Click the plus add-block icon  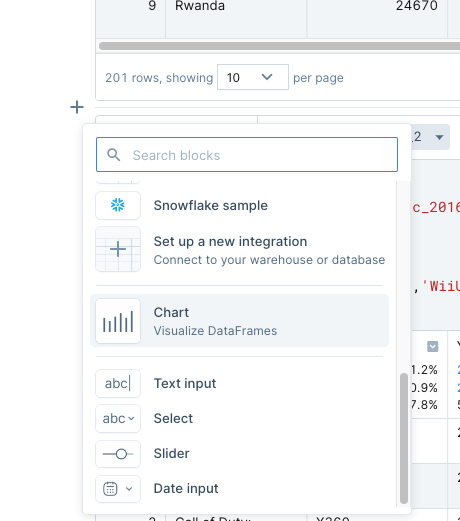[77, 107]
